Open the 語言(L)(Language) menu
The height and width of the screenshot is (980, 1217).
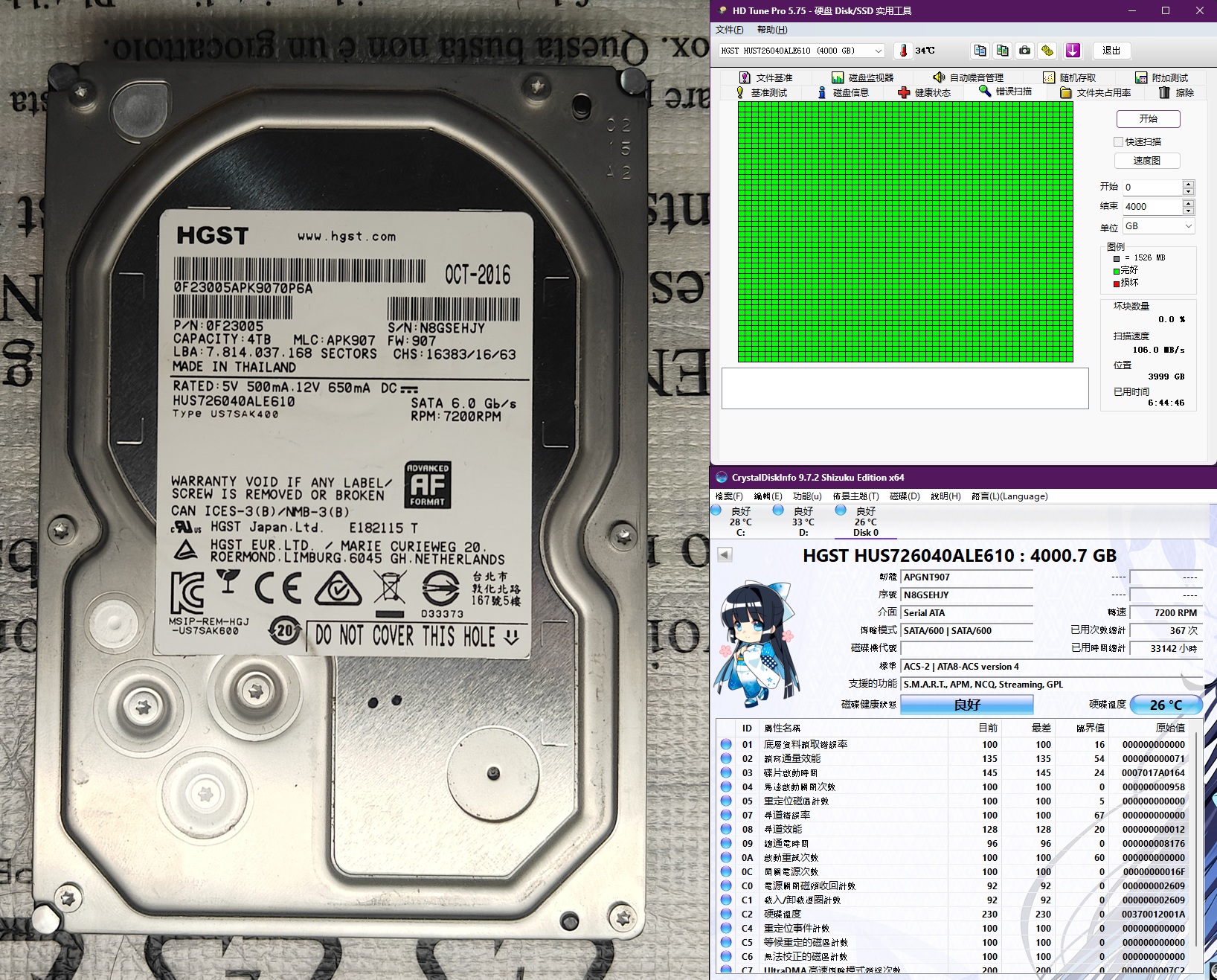point(1009,496)
